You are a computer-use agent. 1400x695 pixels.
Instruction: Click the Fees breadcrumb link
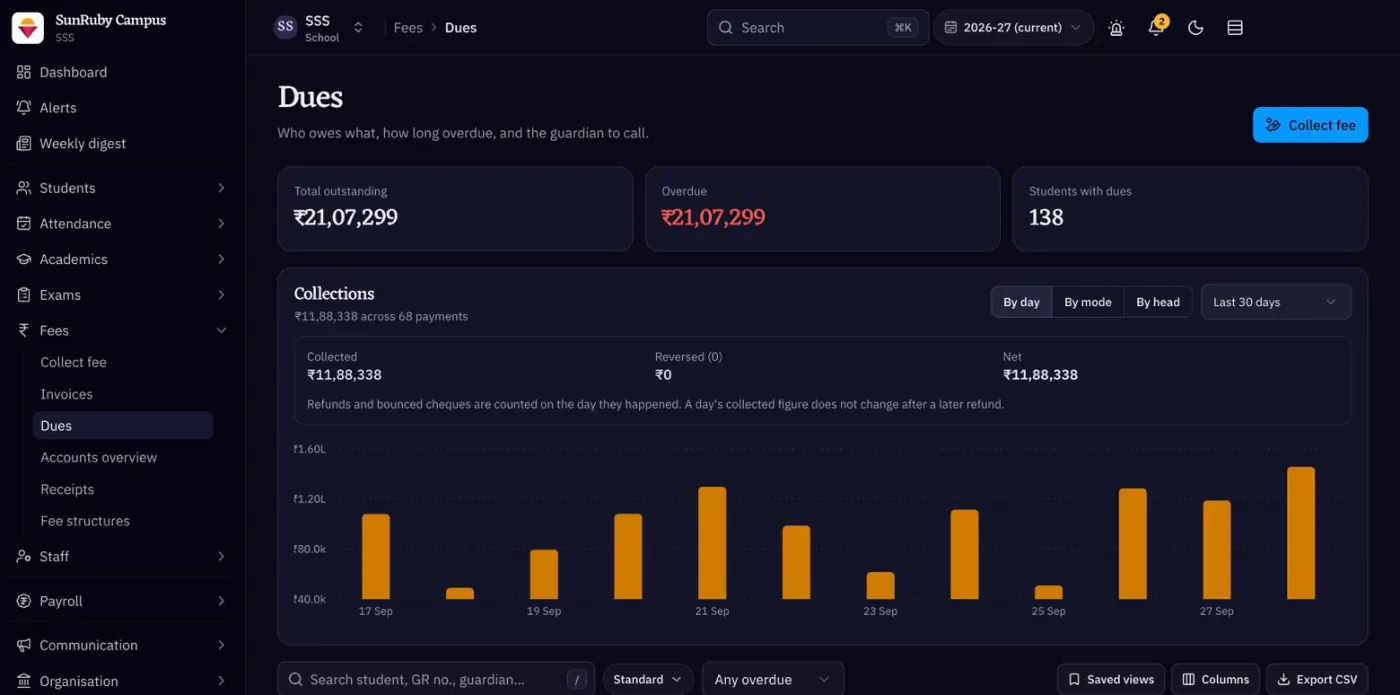[408, 28]
